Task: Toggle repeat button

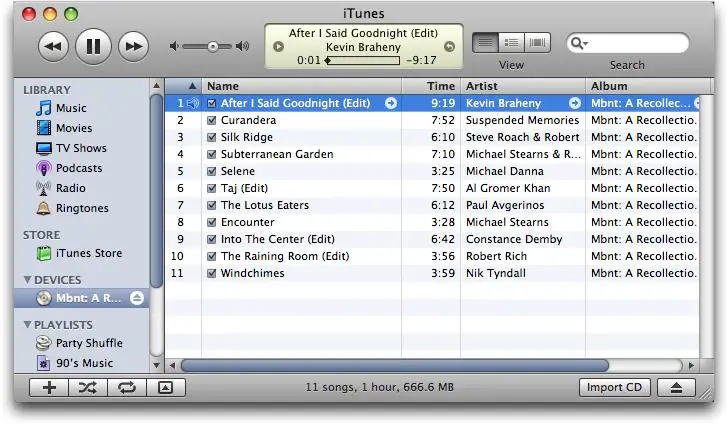Action: [x=127, y=387]
